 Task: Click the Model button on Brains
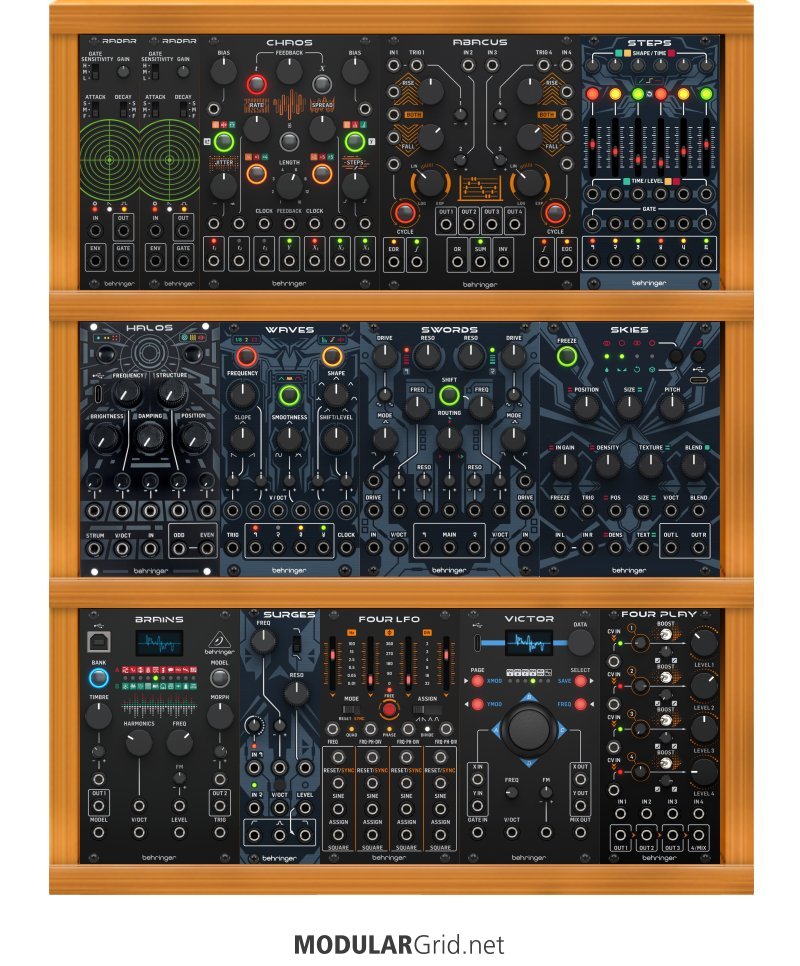219,678
